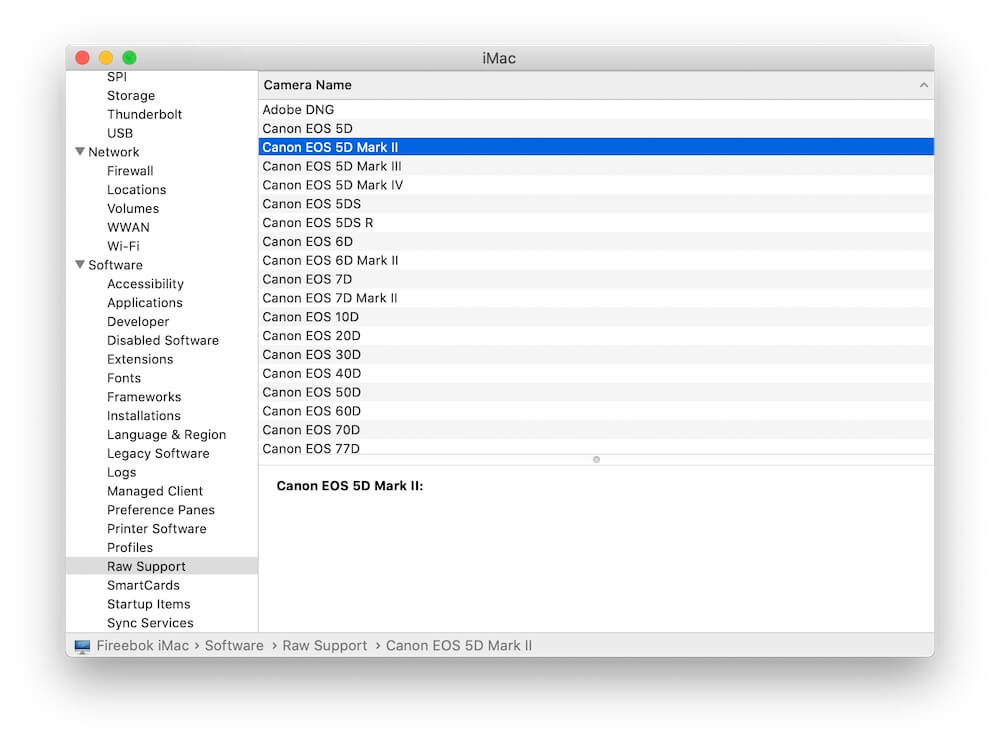Open Logs in the sidebar
1000x744 pixels.
point(121,472)
